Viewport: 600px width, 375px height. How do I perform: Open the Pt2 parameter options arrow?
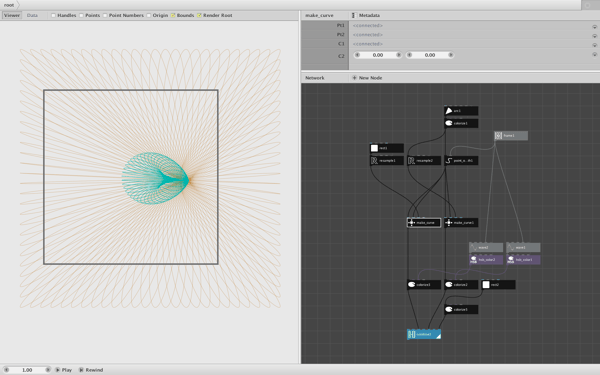[594, 36]
